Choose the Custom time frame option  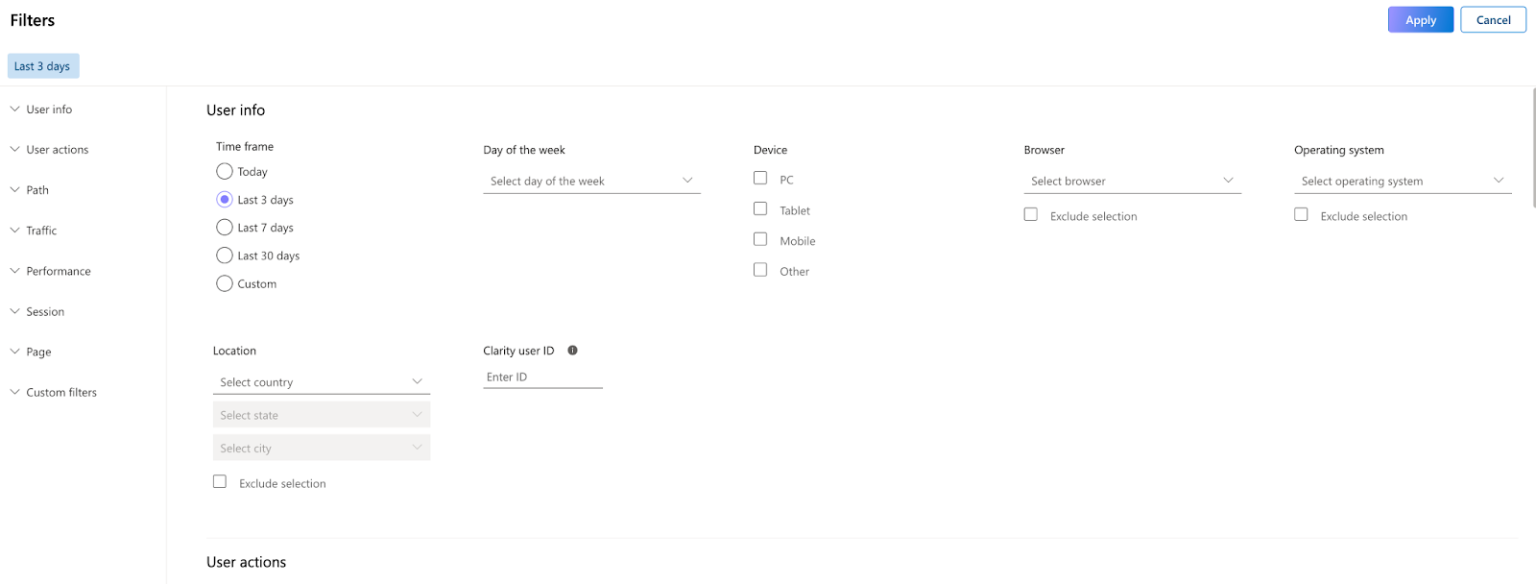click(x=224, y=283)
